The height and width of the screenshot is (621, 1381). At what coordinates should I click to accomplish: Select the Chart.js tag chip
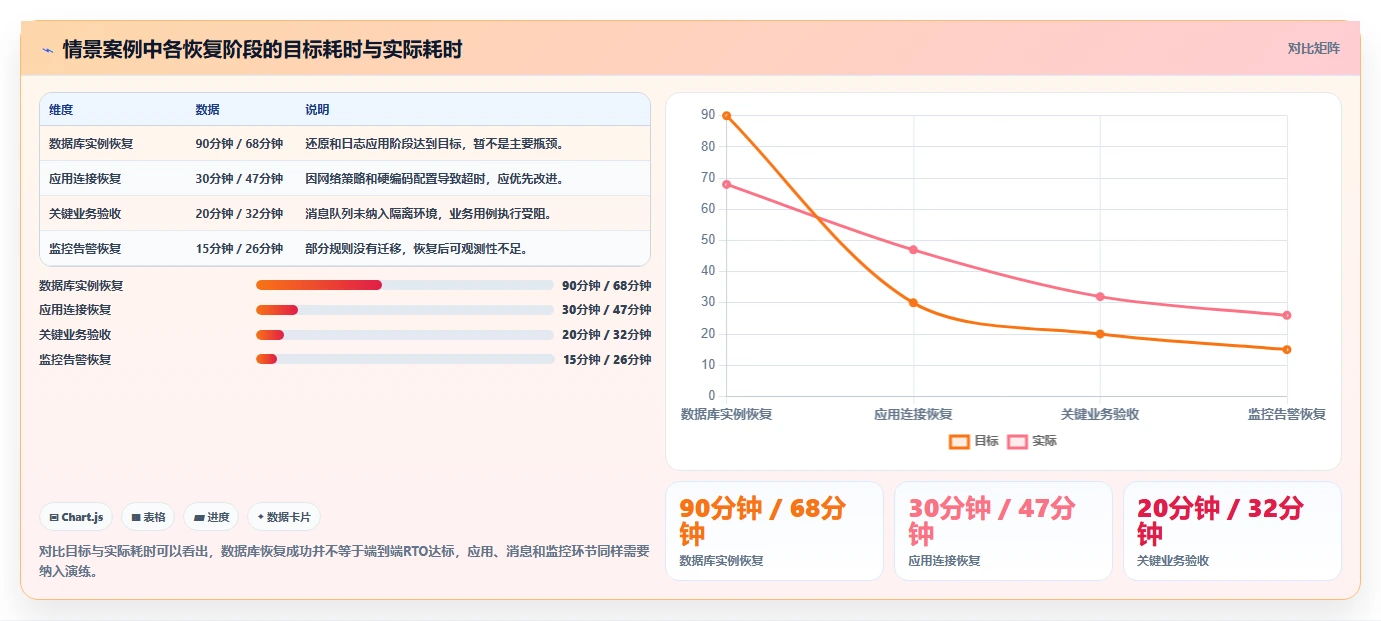click(x=76, y=517)
